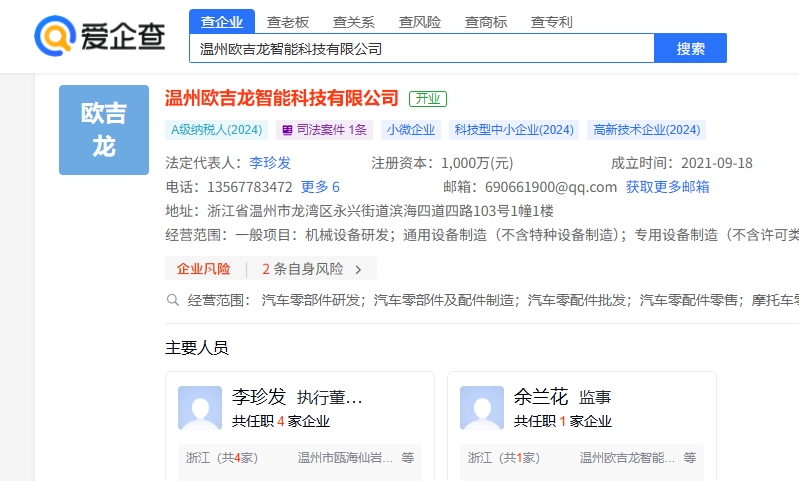Open the 企业风险 label
Viewport: 799px width, 481px height.
click(203, 269)
